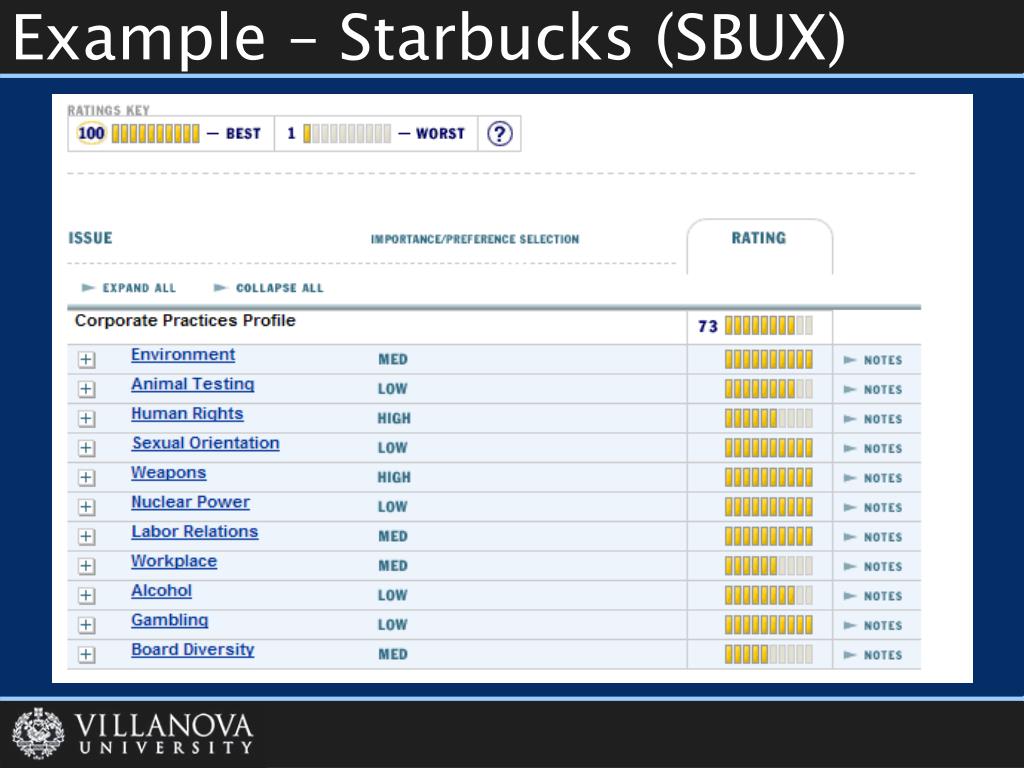
Task: Expand the Gambling issue row
Action: tap(86, 625)
